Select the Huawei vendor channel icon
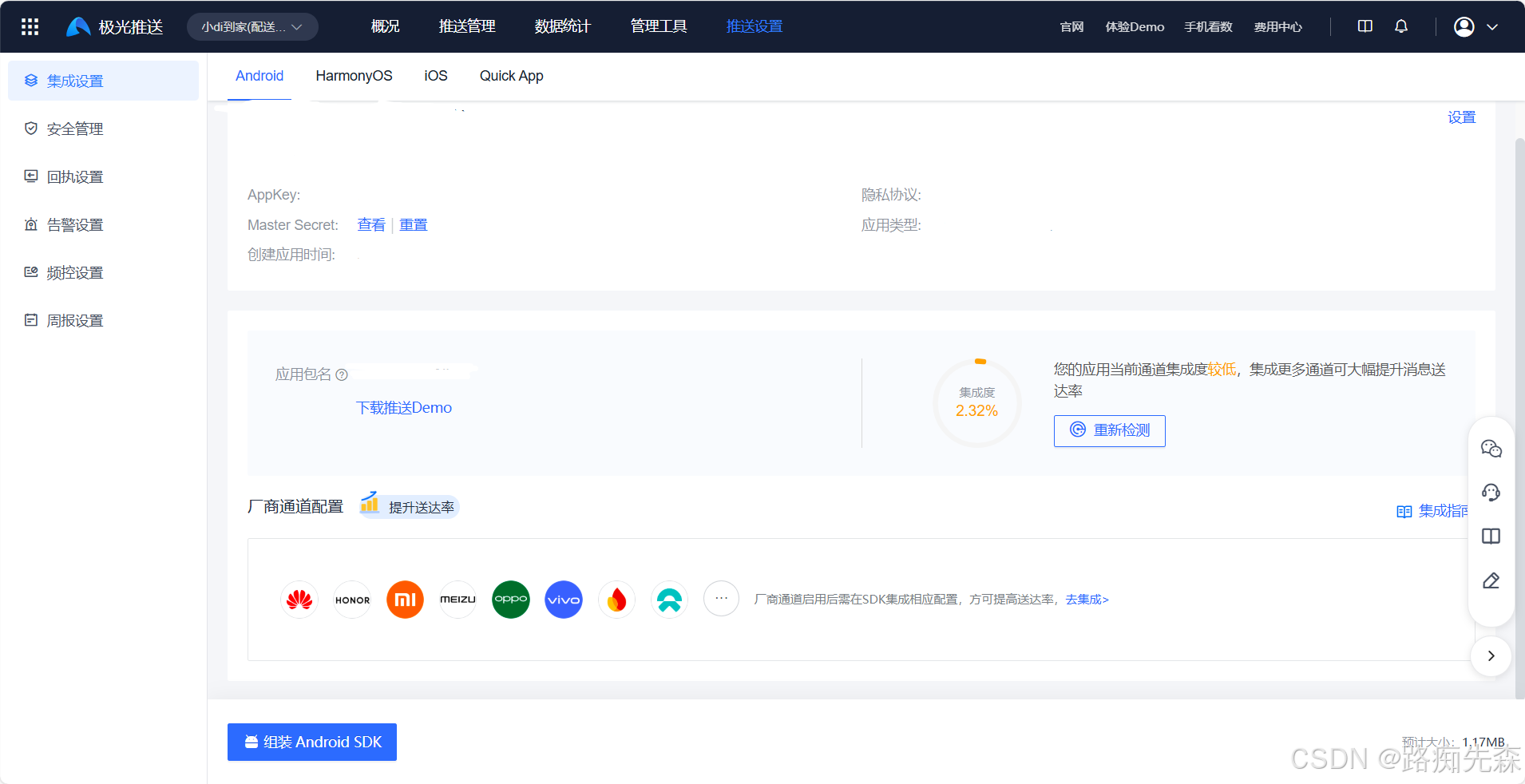The height and width of the screenshot is (784, 1525). pos(299,600)
